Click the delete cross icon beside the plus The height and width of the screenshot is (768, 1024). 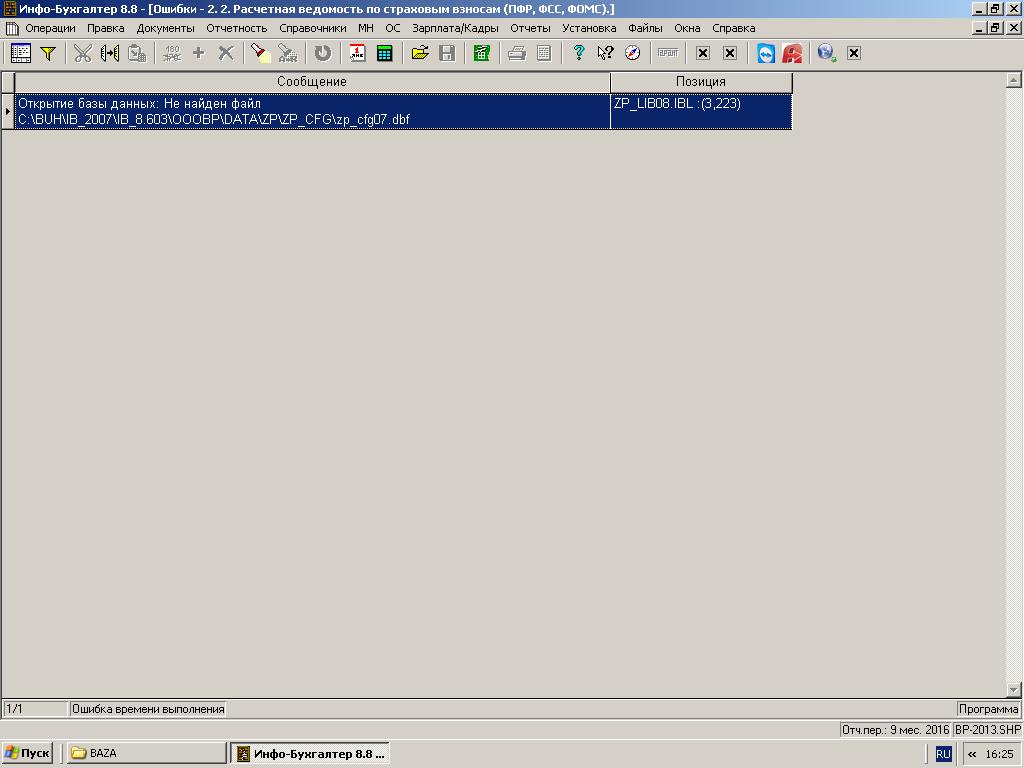226,53
